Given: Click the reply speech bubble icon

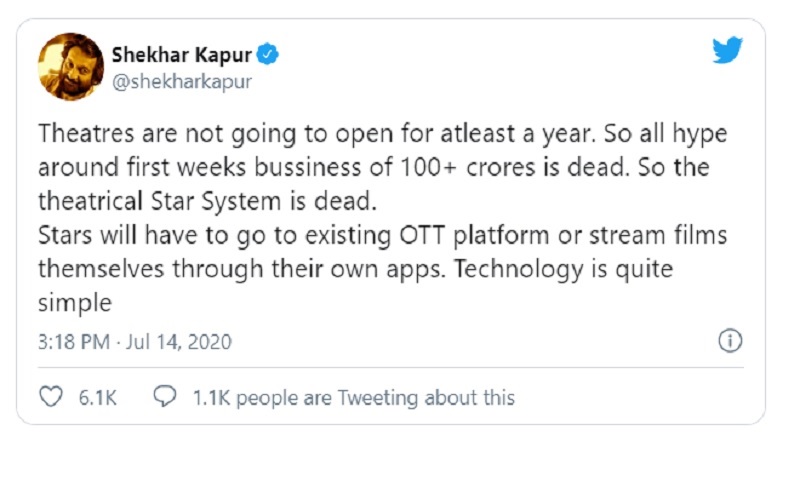Looking at the screenshot, I should coord(165,397).
